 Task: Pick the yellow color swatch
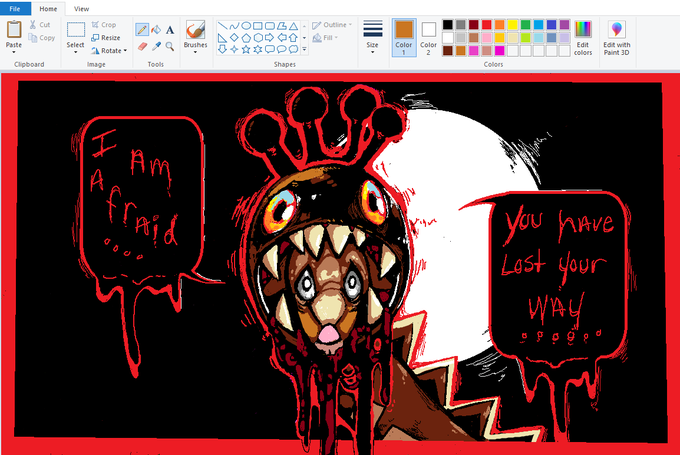(513, 25)
